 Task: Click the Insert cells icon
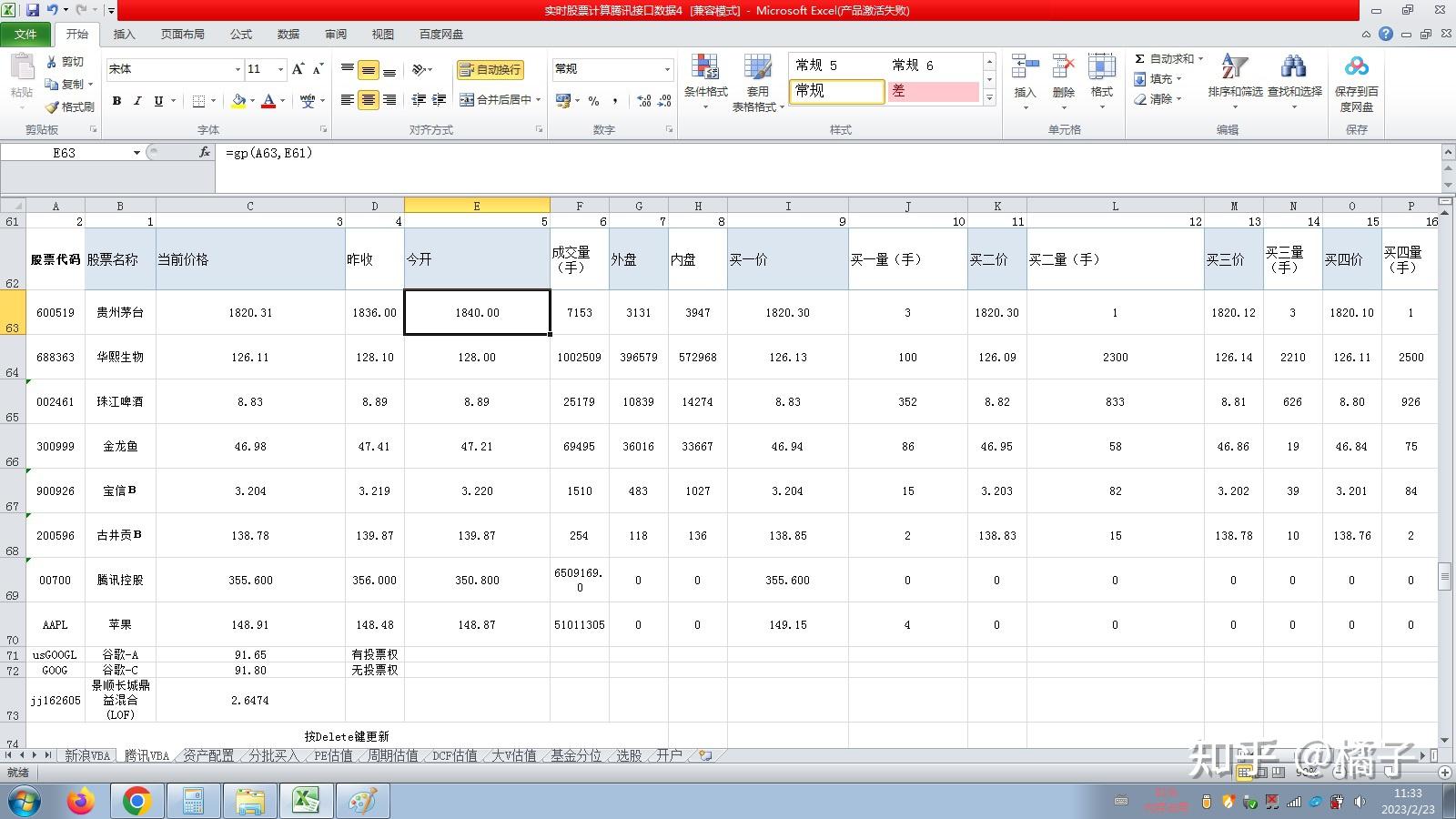1025,68
